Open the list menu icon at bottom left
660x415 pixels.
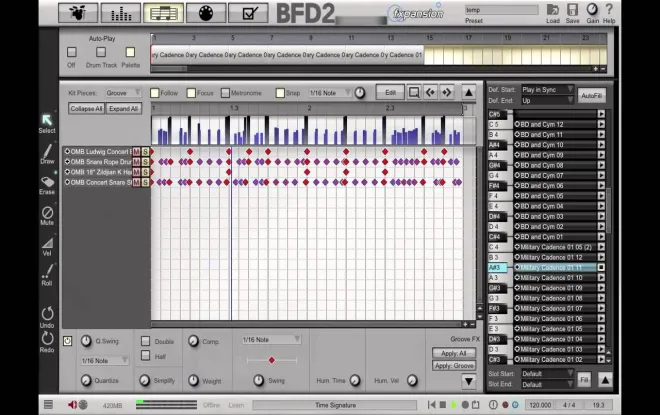pos(48,404)
